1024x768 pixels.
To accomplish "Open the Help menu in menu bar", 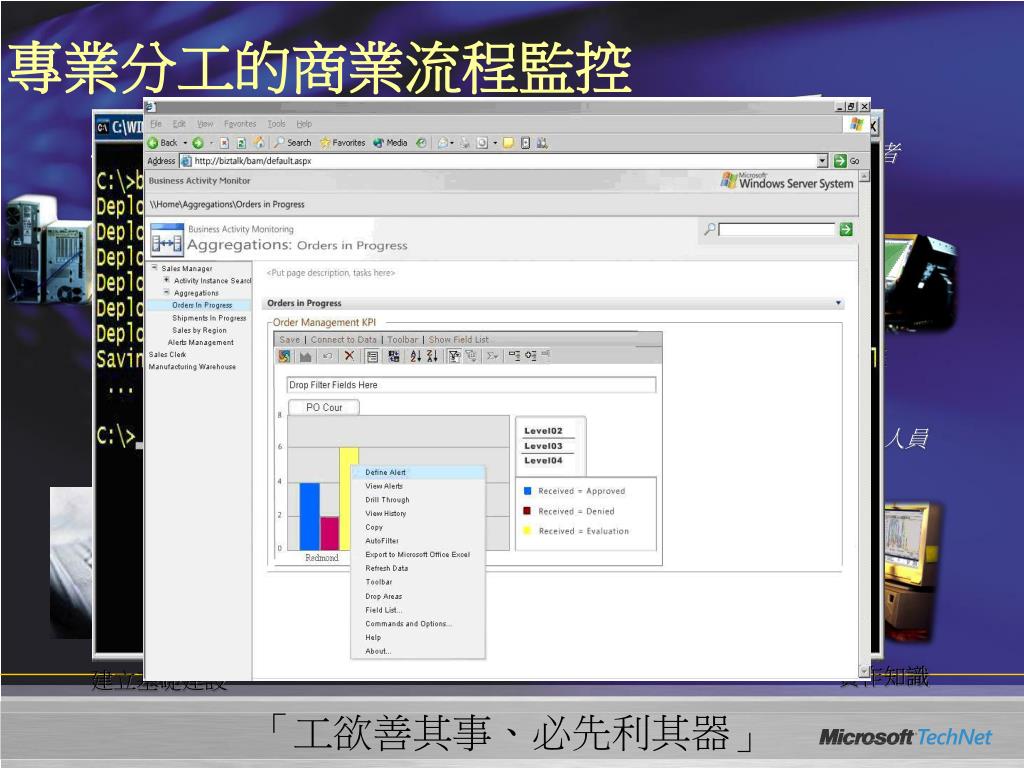I will [x=304, y=123].
